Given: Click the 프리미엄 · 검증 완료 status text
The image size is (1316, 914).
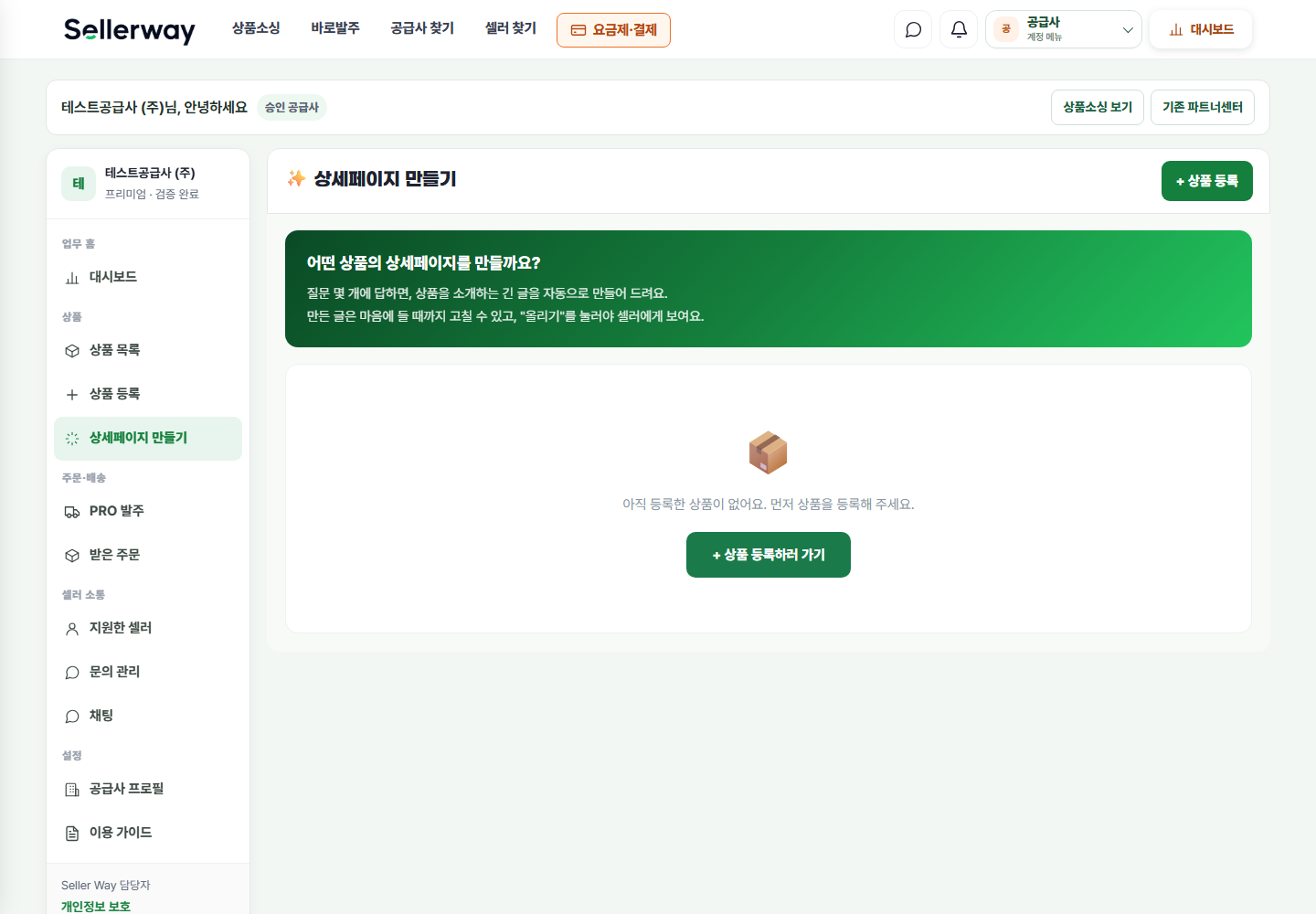Looking at the screenshot, I should [152, 194].
